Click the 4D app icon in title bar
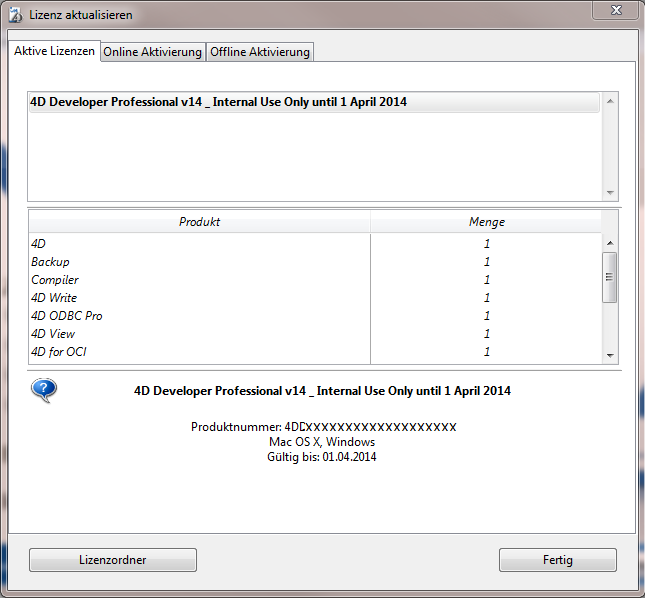This screenshot has height=598, width=645. pos(16,14)
